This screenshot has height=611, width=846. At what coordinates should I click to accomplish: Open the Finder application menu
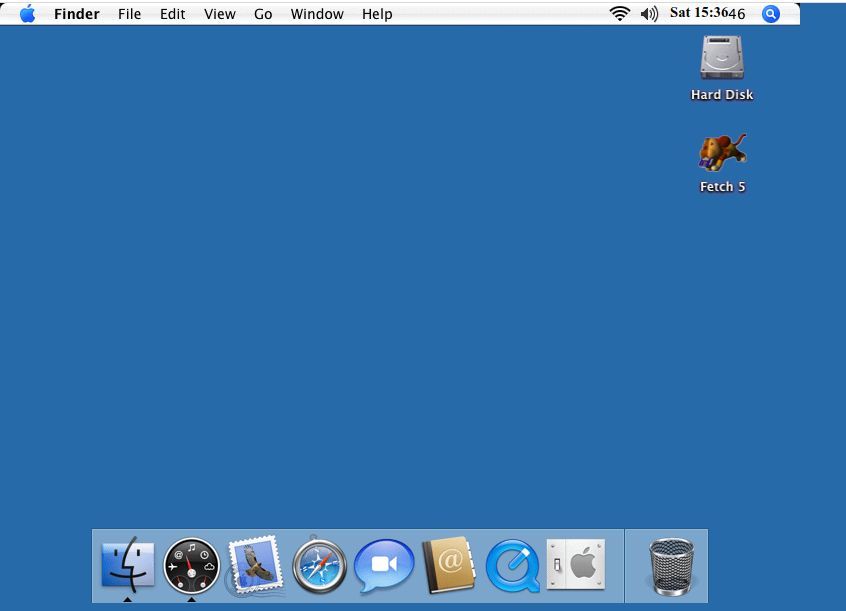pyautogui.click(x=77, y=14)
